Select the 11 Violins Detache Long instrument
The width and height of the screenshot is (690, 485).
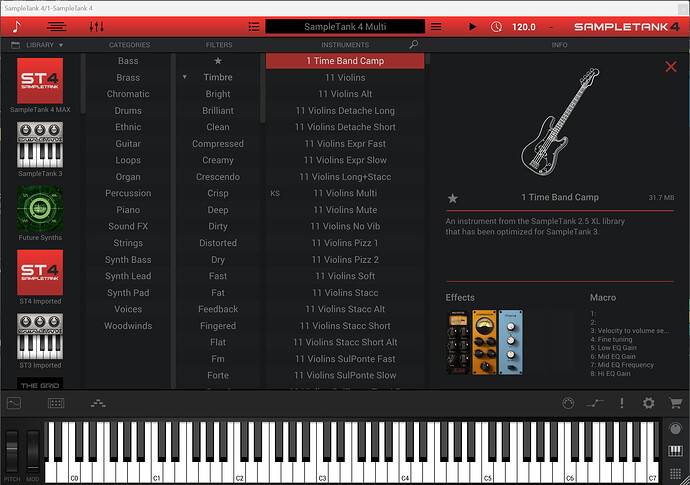345,110
